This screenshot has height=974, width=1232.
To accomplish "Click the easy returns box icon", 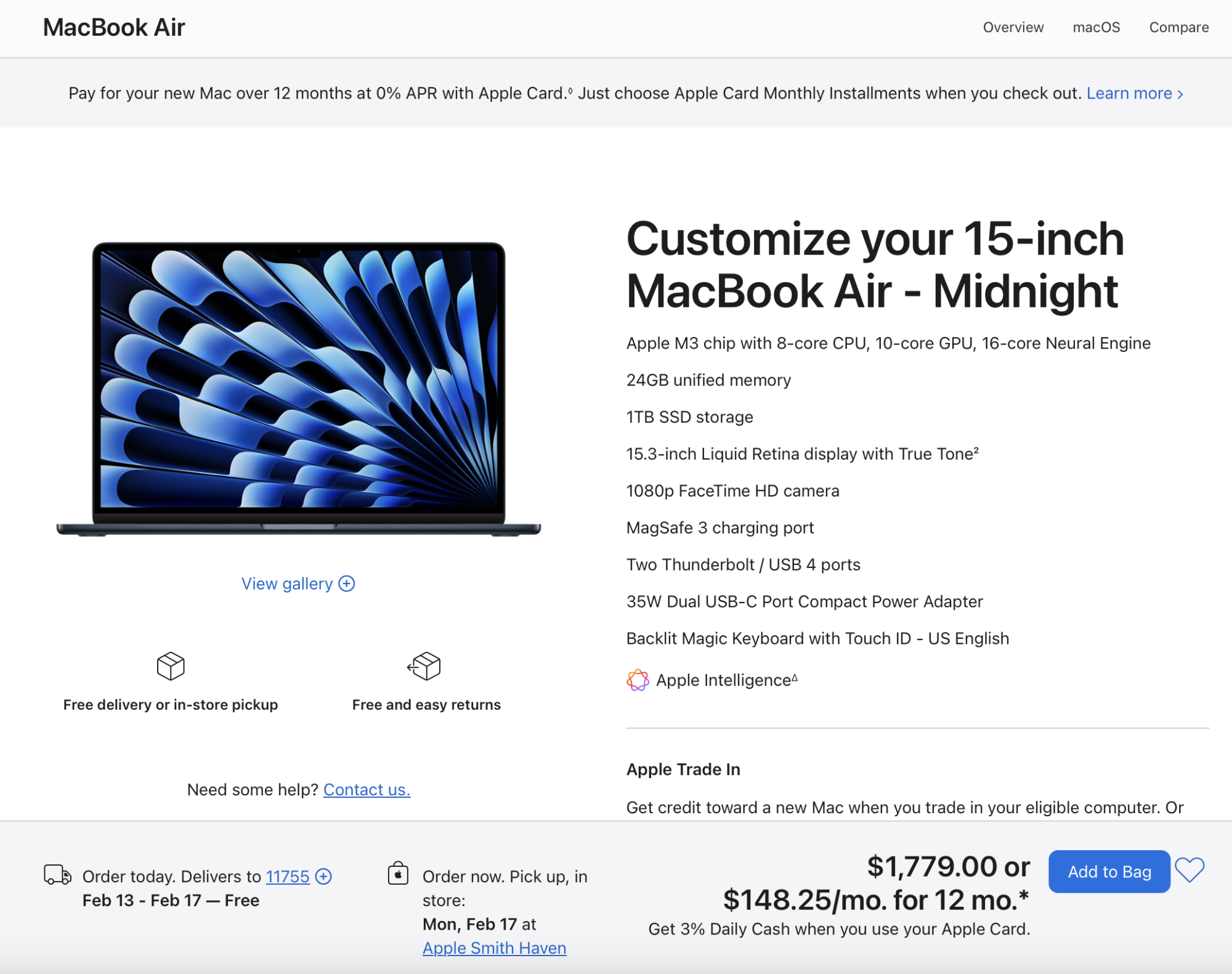I will coord(424,666).
